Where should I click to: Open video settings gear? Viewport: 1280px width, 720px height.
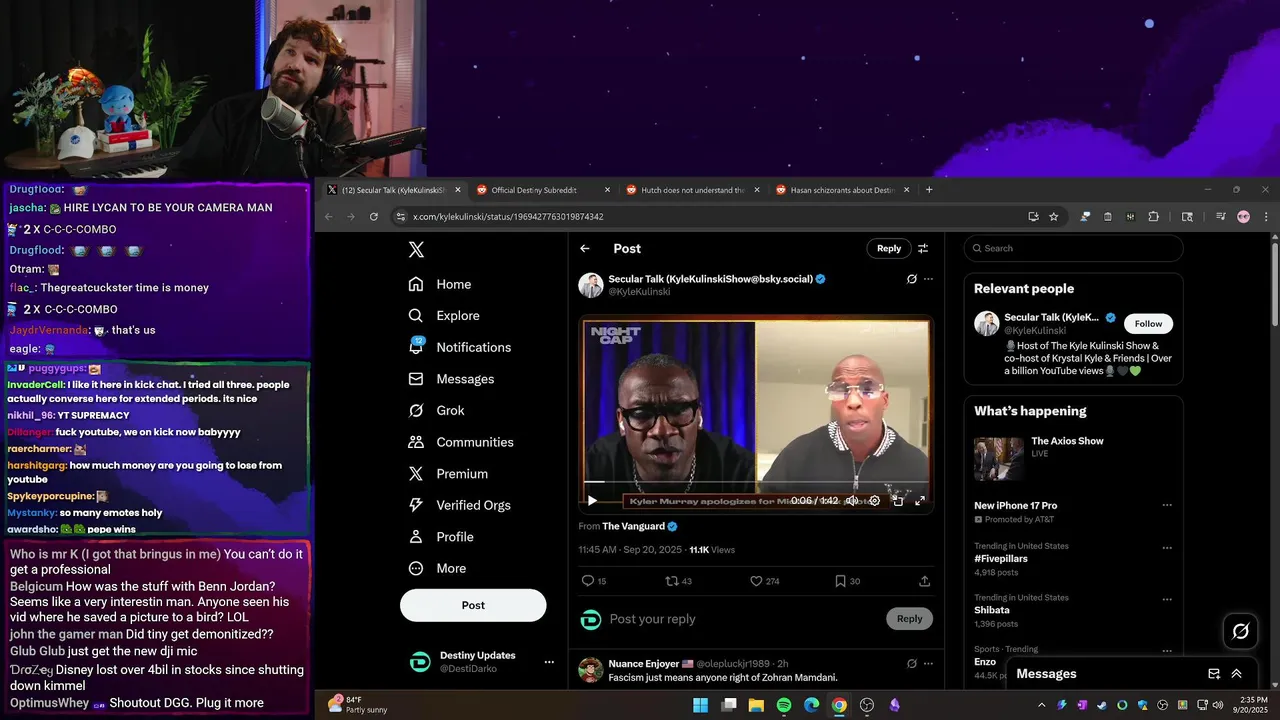coord(874,501)
